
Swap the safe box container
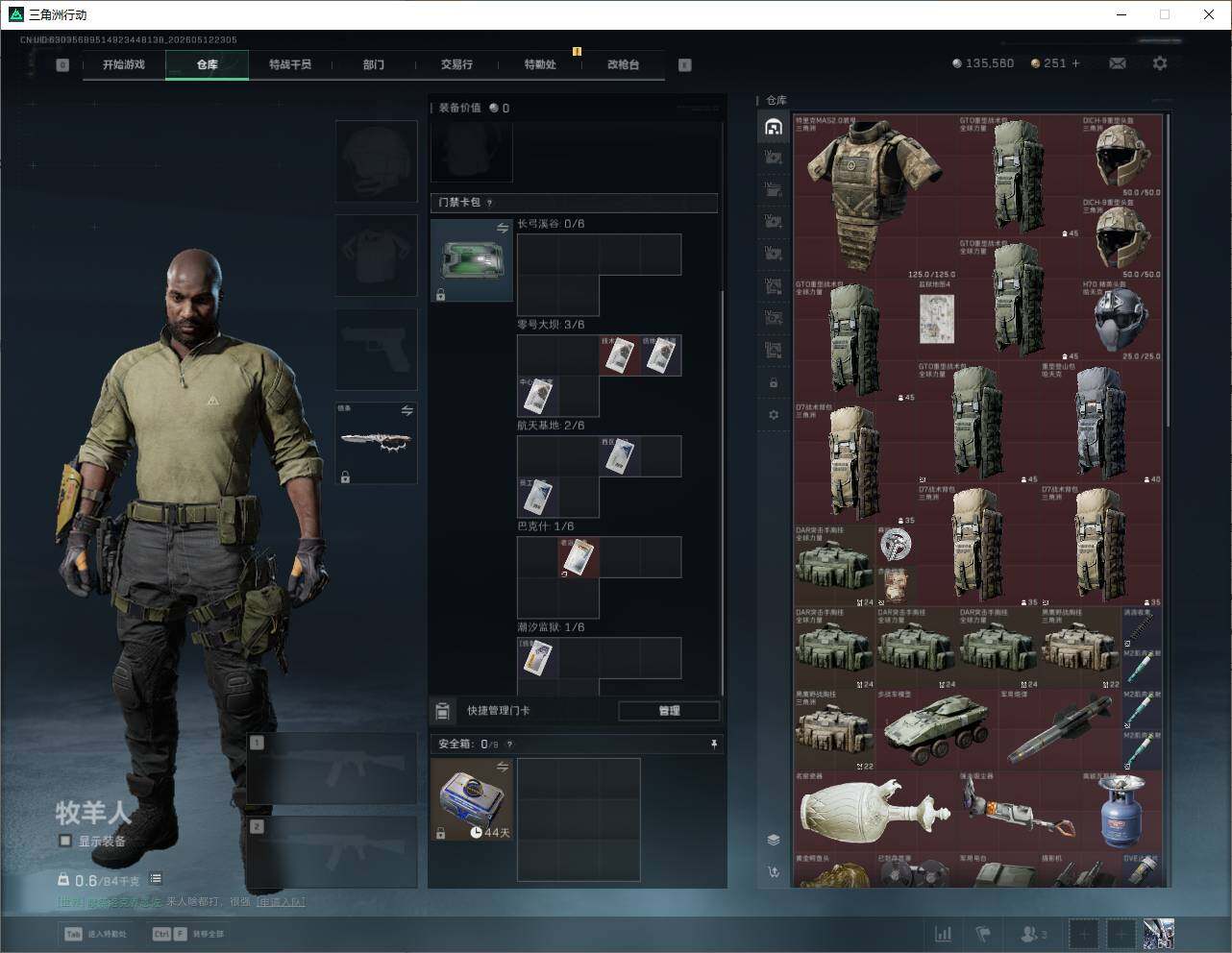point(503,767)
